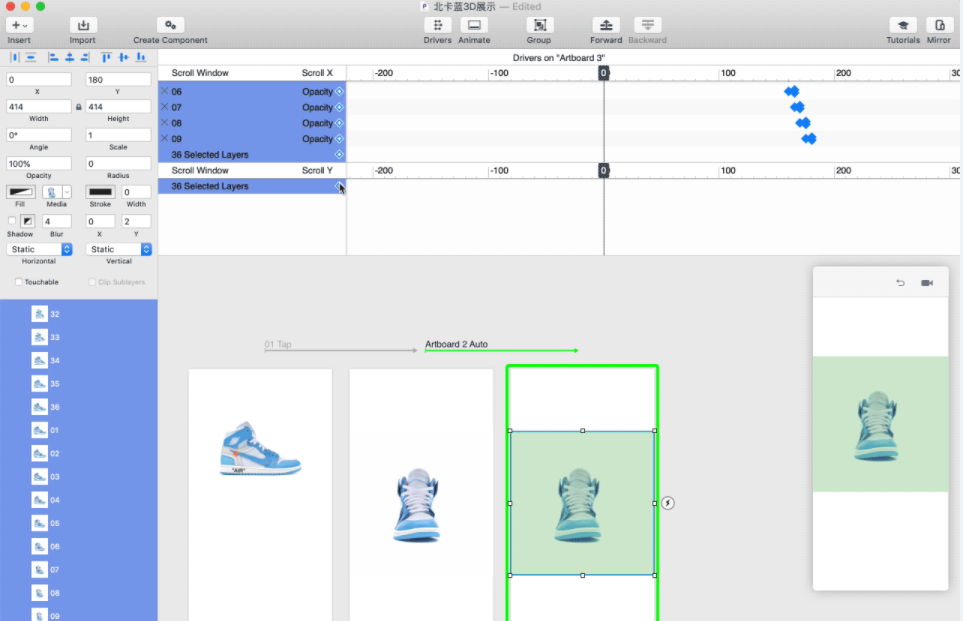
Task: Enable the Touchable checkbox
Action: pyautogui.click(x=19, y=282)
